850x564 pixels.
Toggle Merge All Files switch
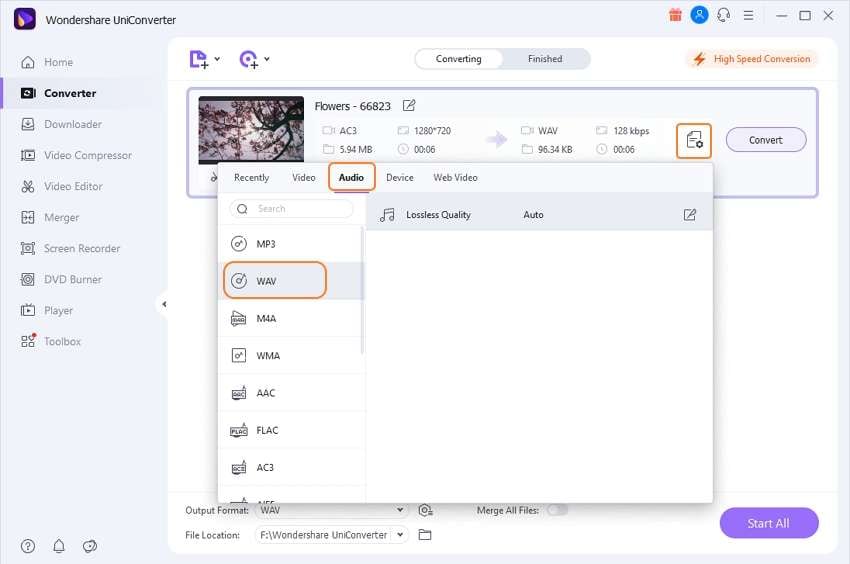tap(557, 510)
